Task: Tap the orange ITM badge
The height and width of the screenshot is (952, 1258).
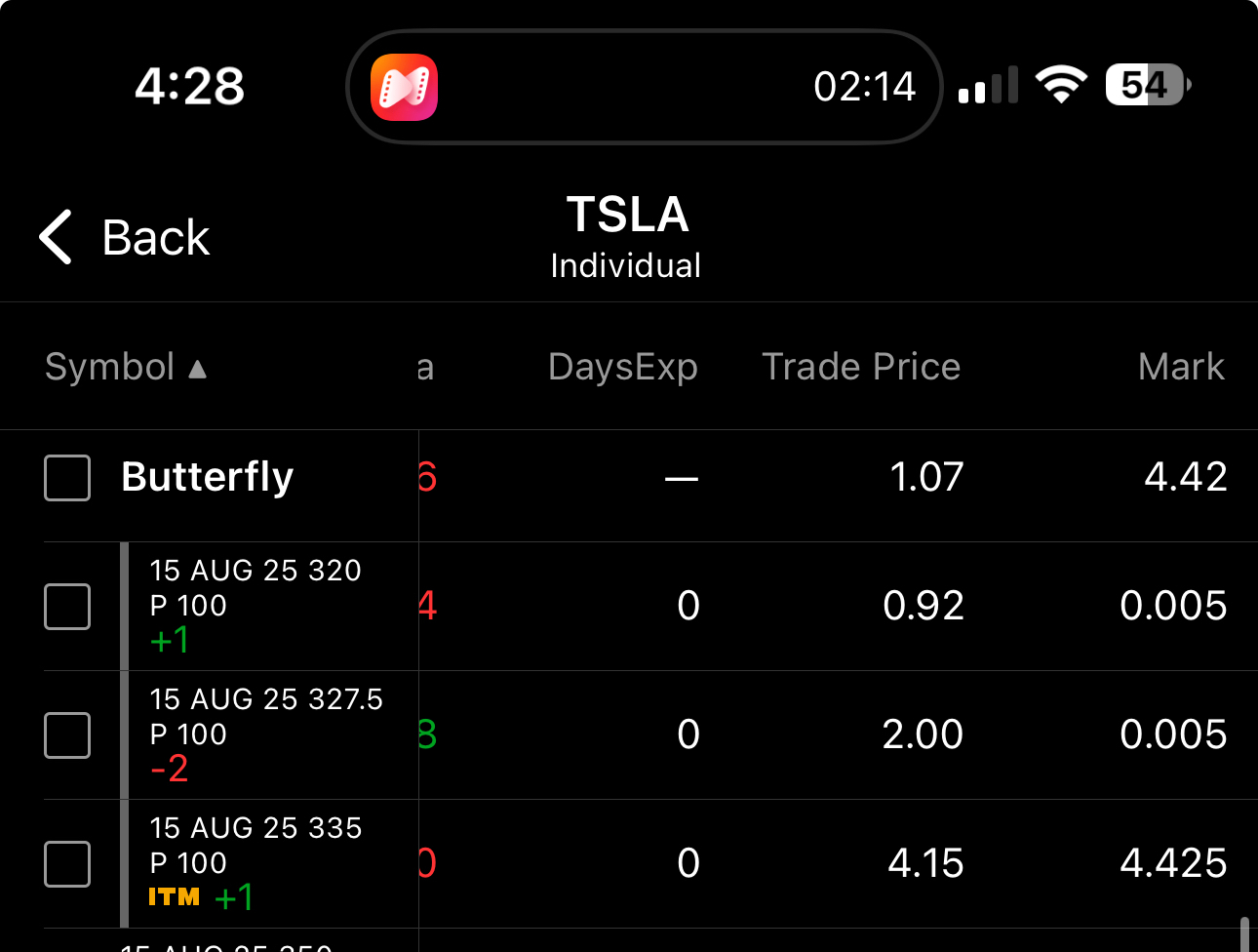Action: click(174, 896)
